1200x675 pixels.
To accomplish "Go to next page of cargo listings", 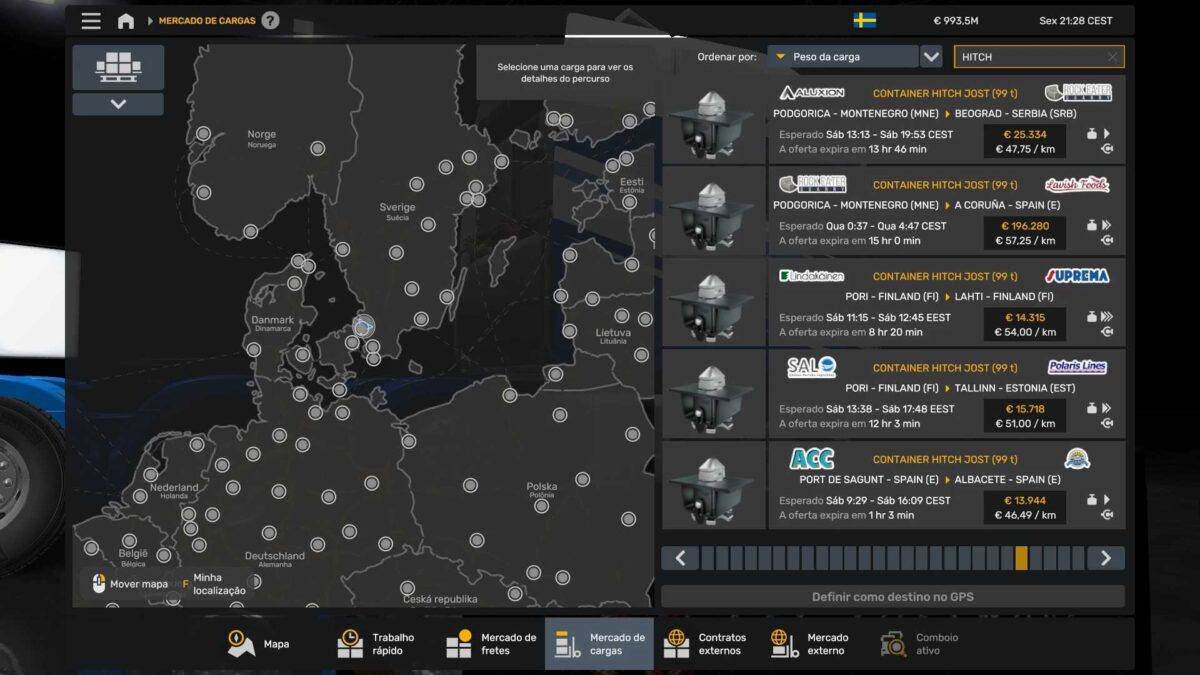I will pyautogui.click(x=1105, y=558).
